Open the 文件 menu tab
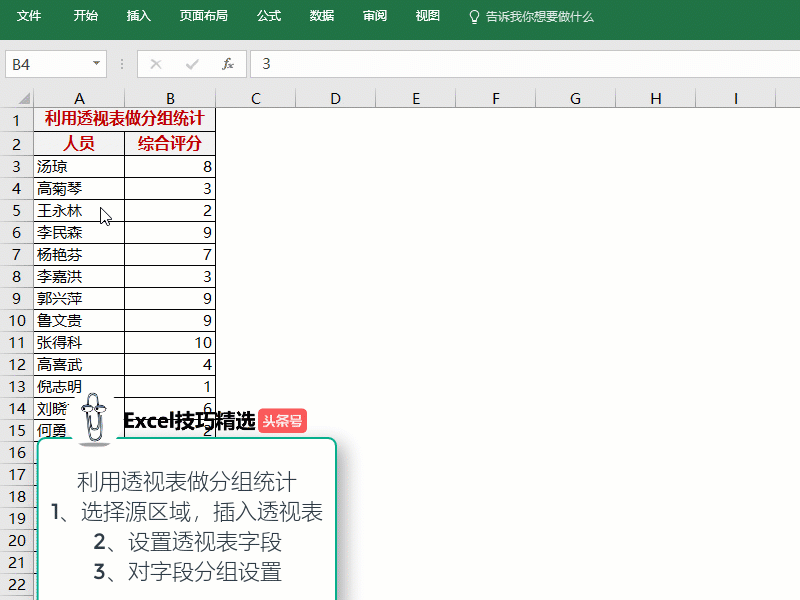This screenshot has height=600, width=800. coord(29,16)
